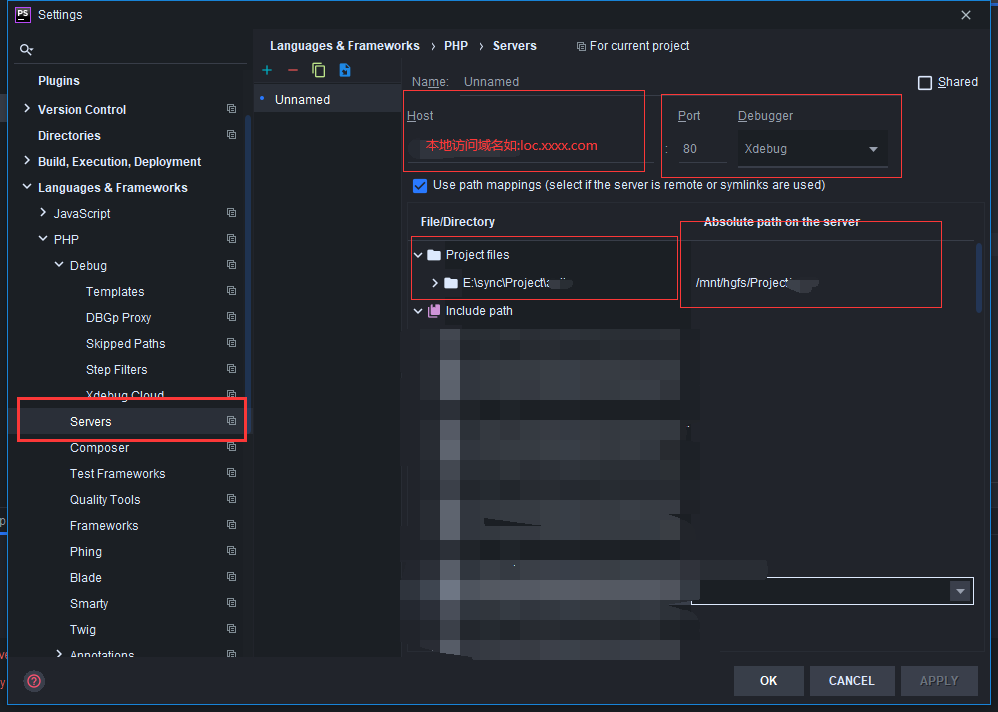Image resolution: width=998 pixels, height=712 pixels.
Task: Click project-level icon beside Frameworks
Action: [232, 525]
